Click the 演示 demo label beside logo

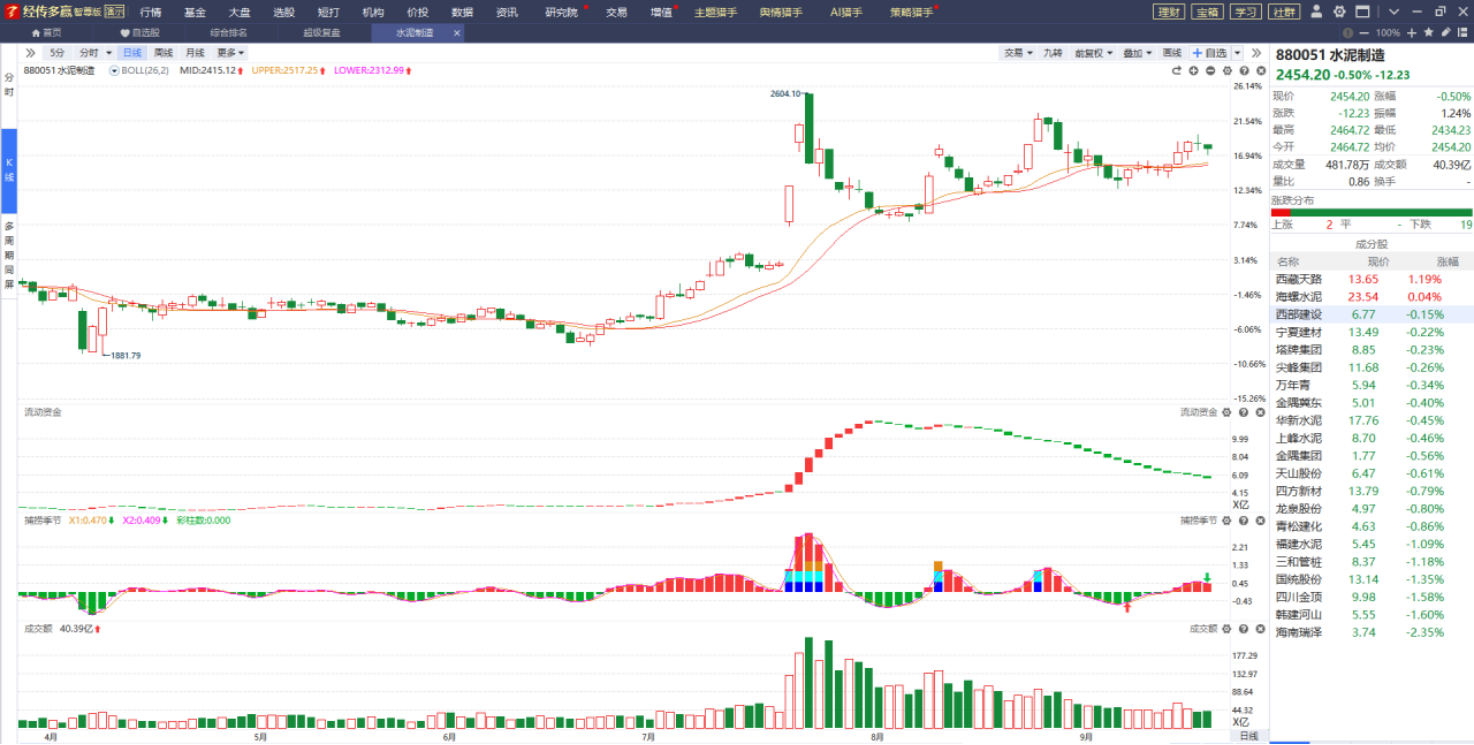(115, 12)
